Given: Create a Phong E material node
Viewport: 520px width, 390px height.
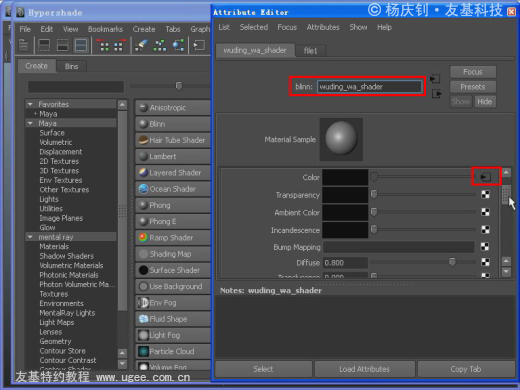Looking at the screenshot, I should pyautogui.click(x=173, y=222).
